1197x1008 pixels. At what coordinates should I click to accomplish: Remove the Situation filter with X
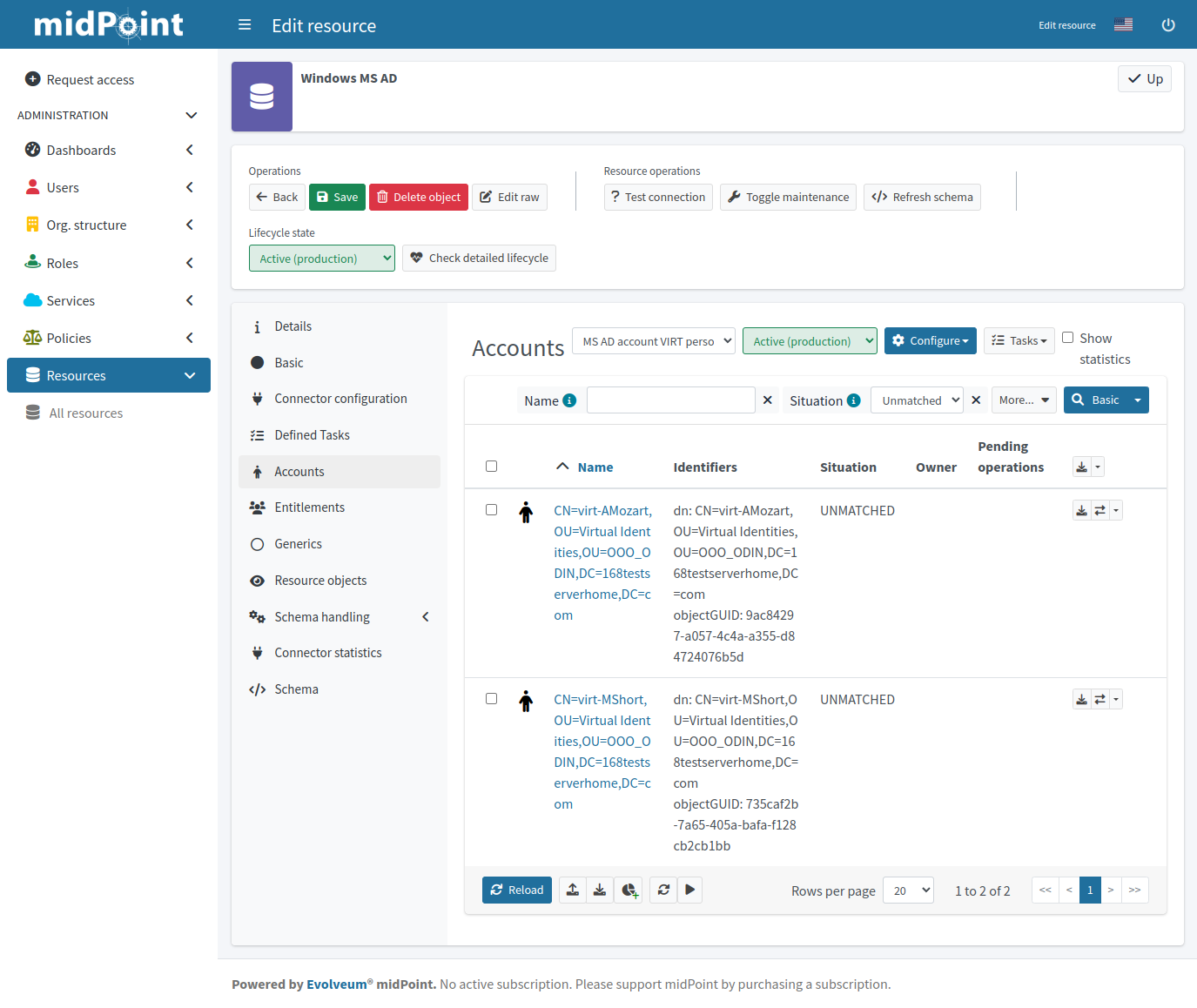pos(976,400)
